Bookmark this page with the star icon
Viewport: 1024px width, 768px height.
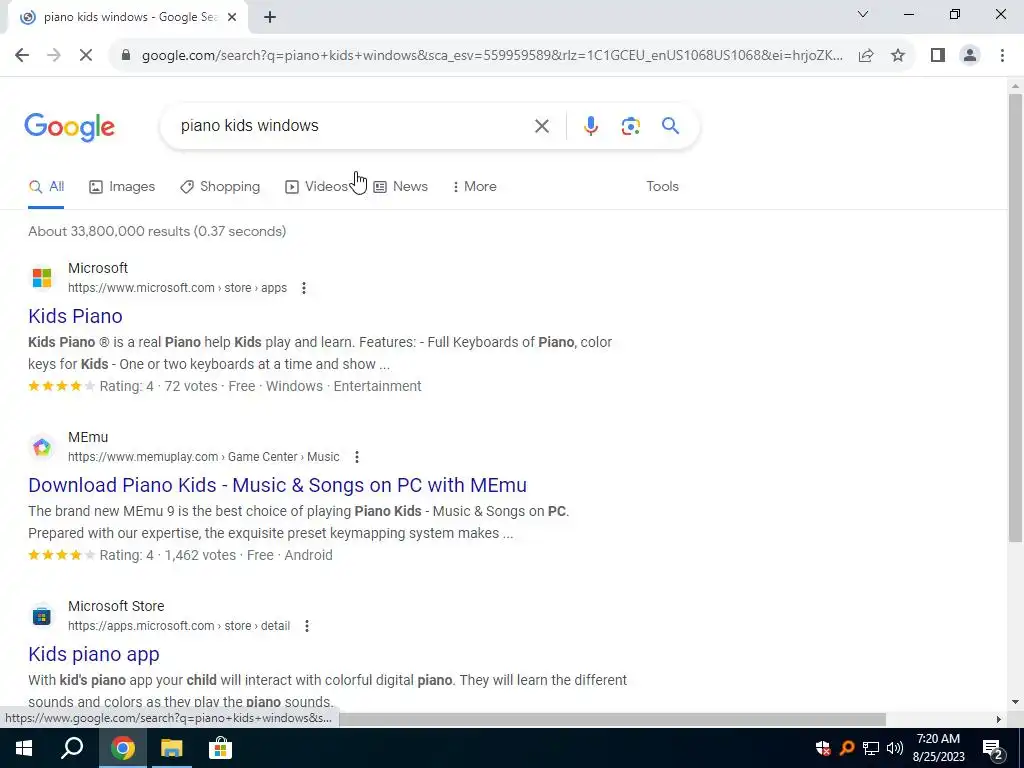click(x=898, y=56)
